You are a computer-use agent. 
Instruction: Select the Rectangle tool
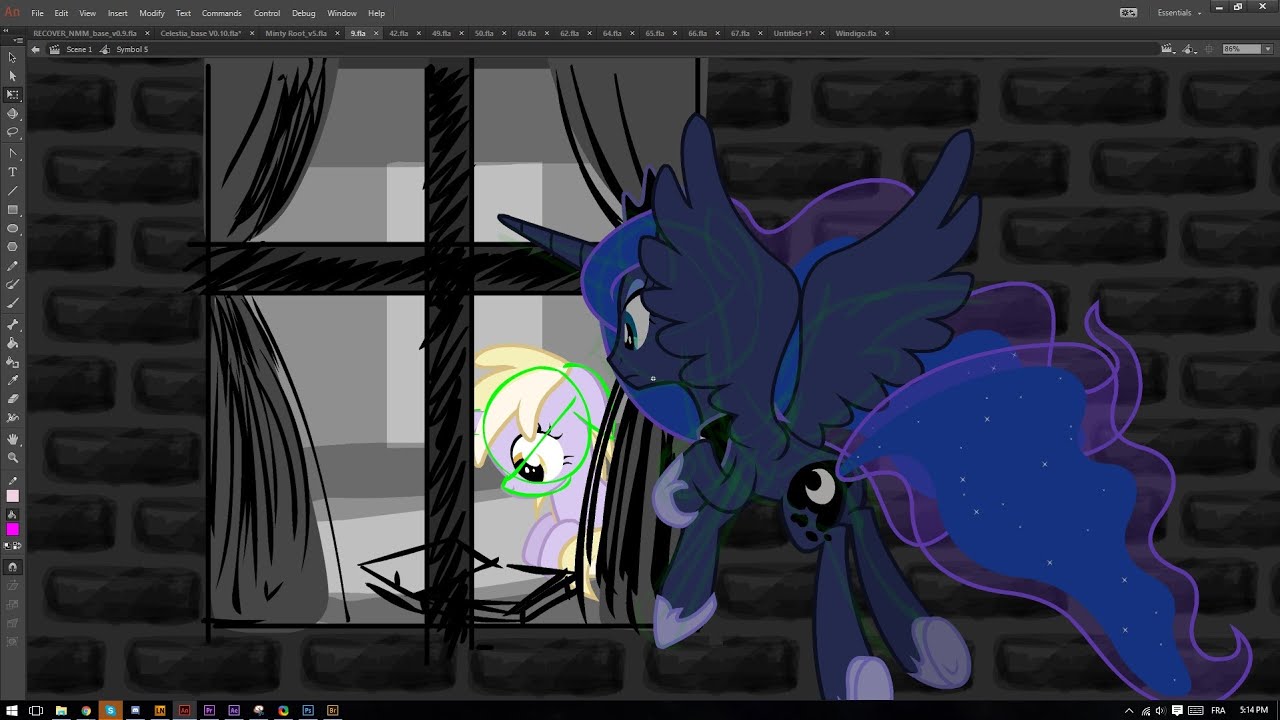[12, 210]
